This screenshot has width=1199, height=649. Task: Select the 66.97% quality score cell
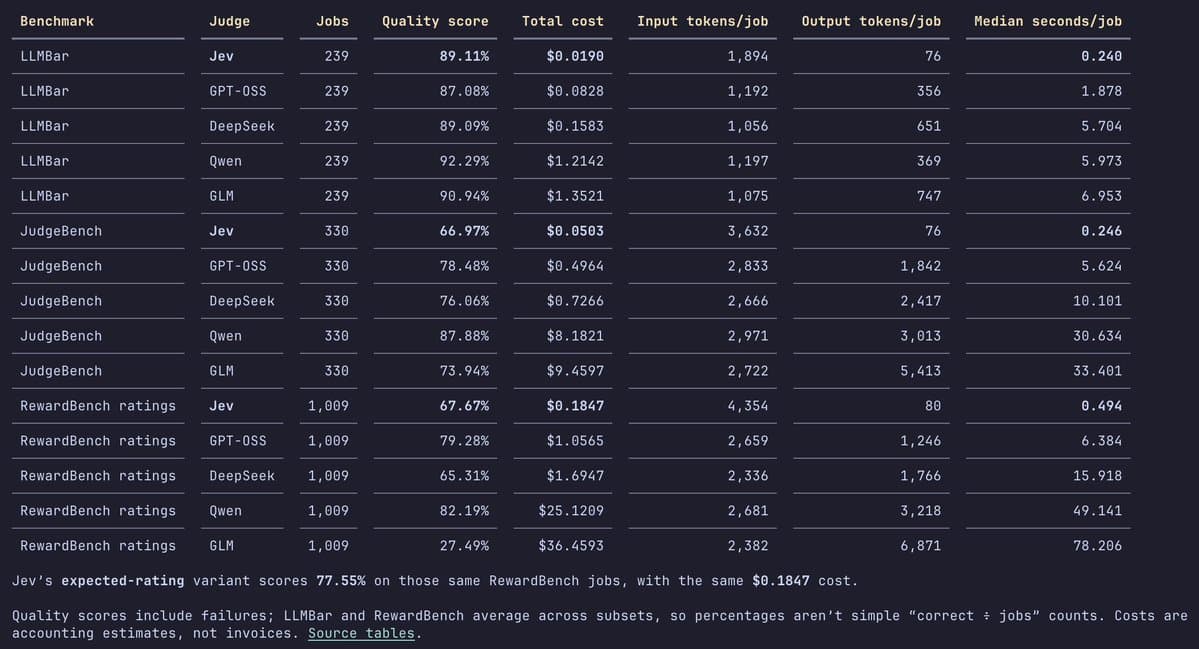pyautogui.click(x=464, y=231)
